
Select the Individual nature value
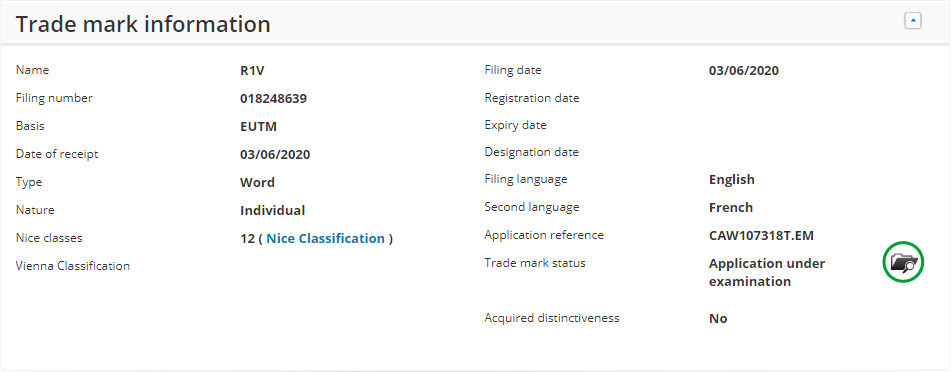tap(272, 211)
